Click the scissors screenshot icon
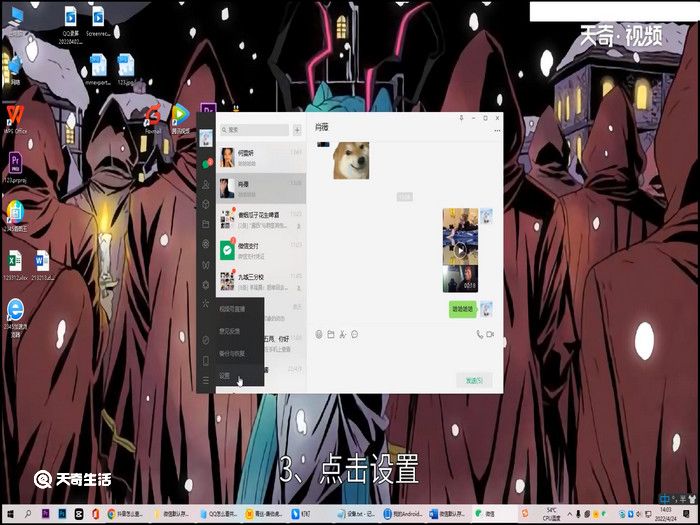This screenshot has height=525, width=700. [342, 334]
